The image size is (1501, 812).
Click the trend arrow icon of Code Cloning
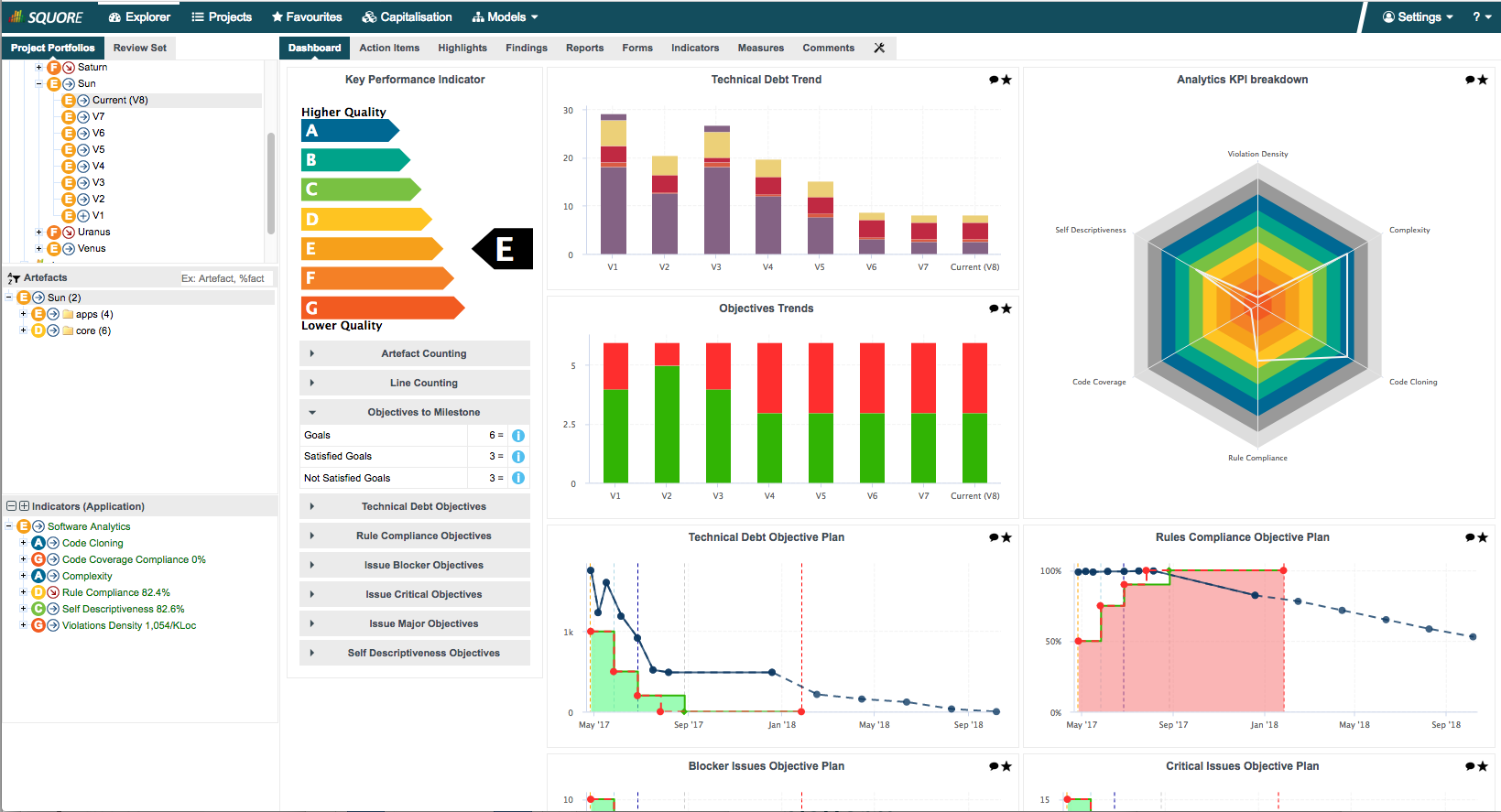pos(53,543)
